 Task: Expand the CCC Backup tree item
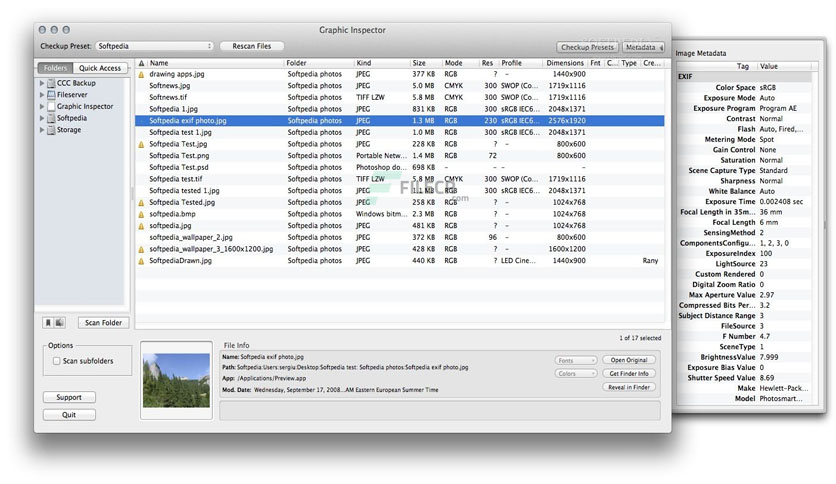coord(42,83)
